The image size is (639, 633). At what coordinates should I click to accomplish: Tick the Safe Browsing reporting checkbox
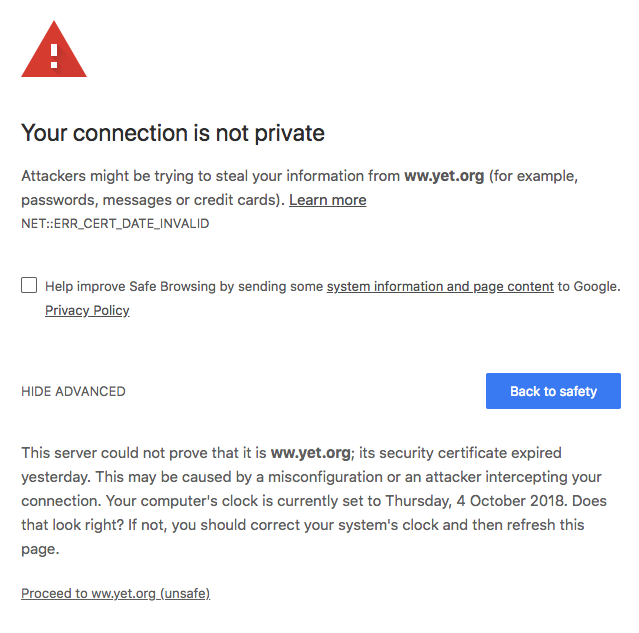(x=29, y=285)
